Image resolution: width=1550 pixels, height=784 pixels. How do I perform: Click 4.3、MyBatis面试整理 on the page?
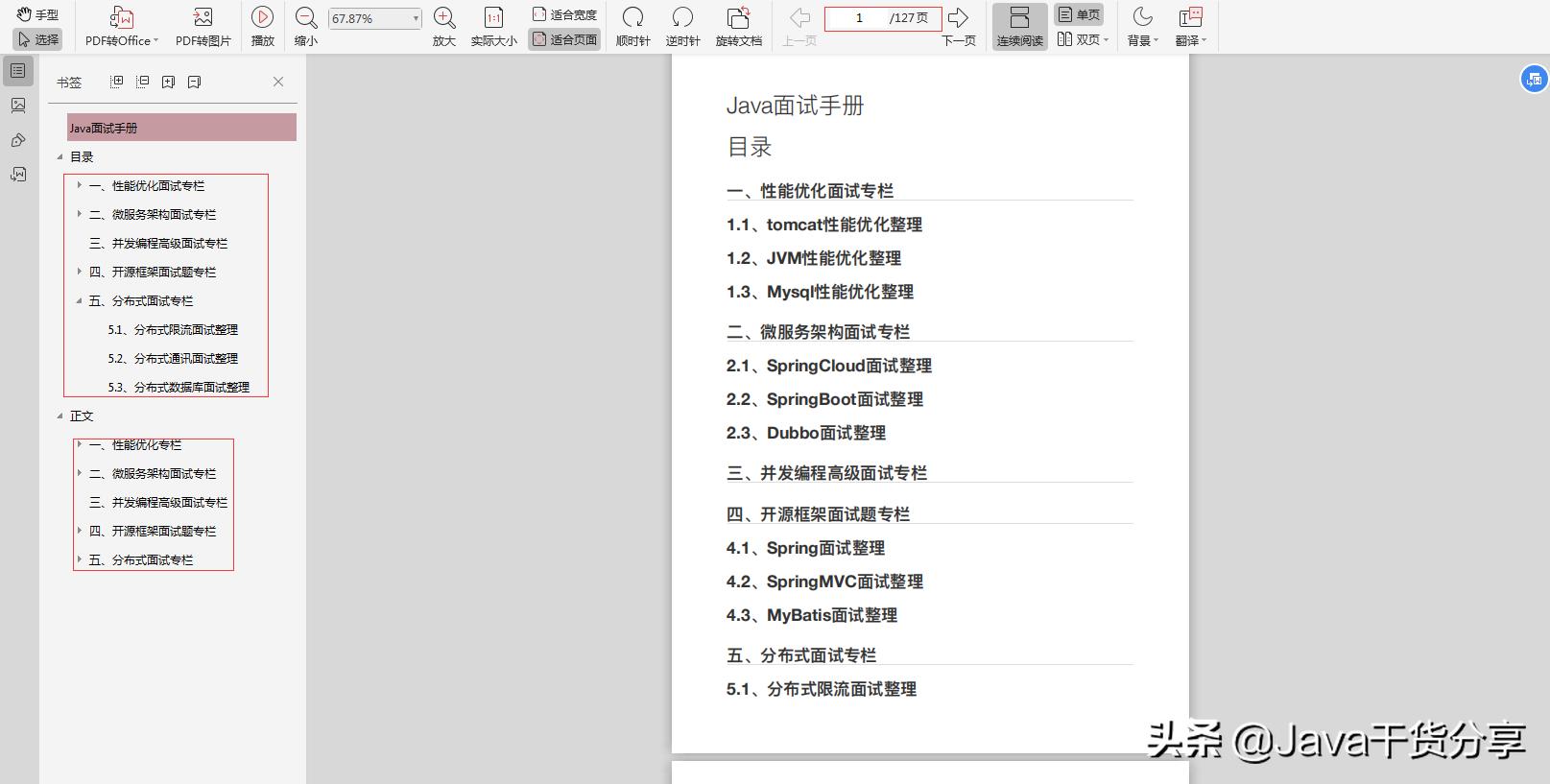pos(812,615)
